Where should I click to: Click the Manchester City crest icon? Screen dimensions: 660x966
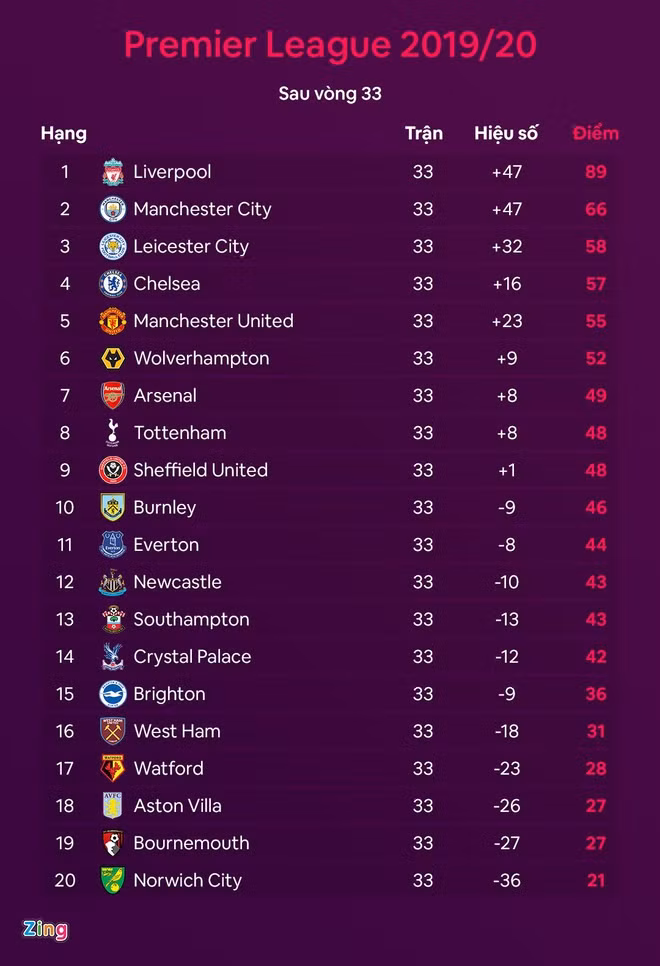click(113, 209)
